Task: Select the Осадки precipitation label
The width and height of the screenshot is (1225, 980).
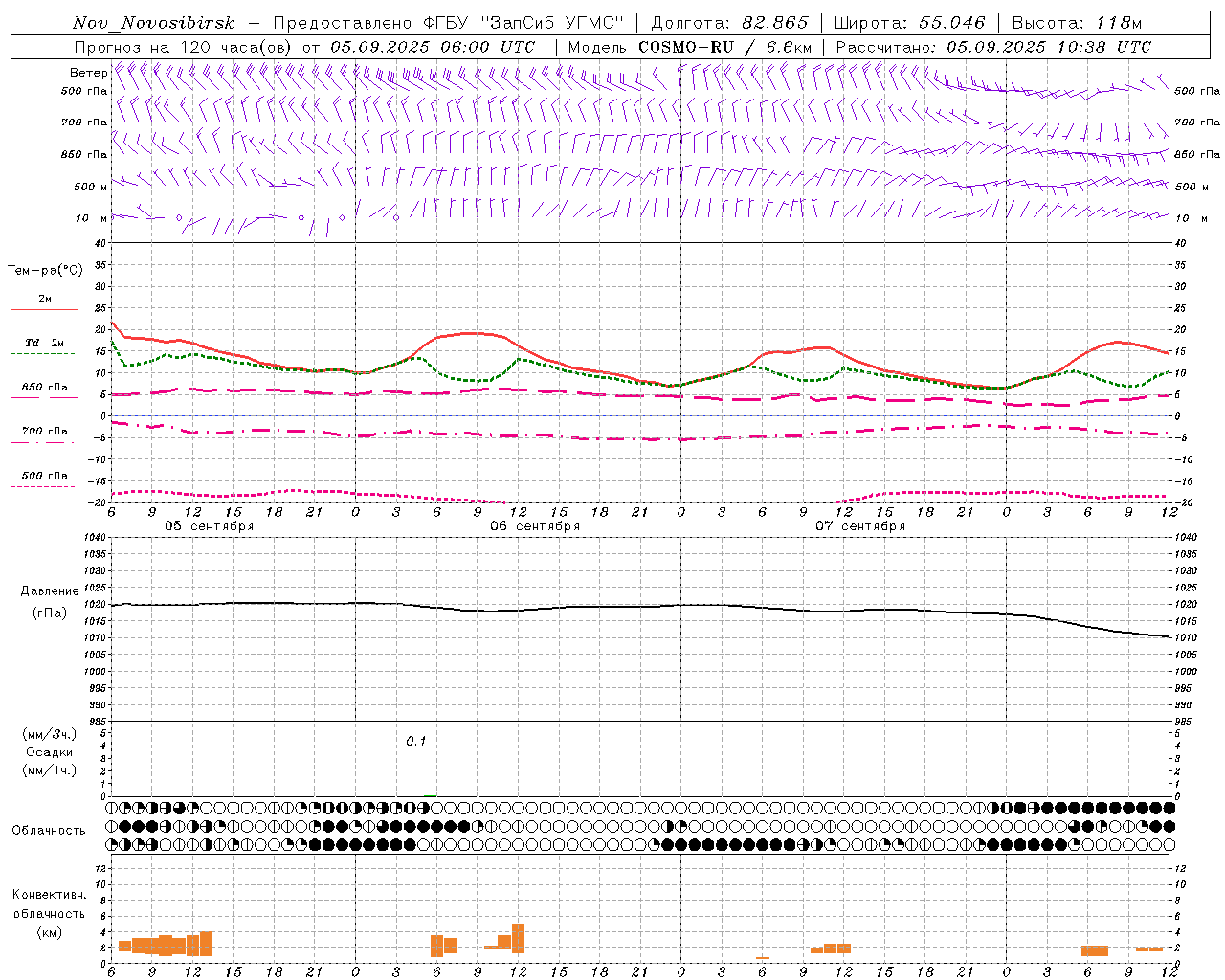Action: [50, 752]
